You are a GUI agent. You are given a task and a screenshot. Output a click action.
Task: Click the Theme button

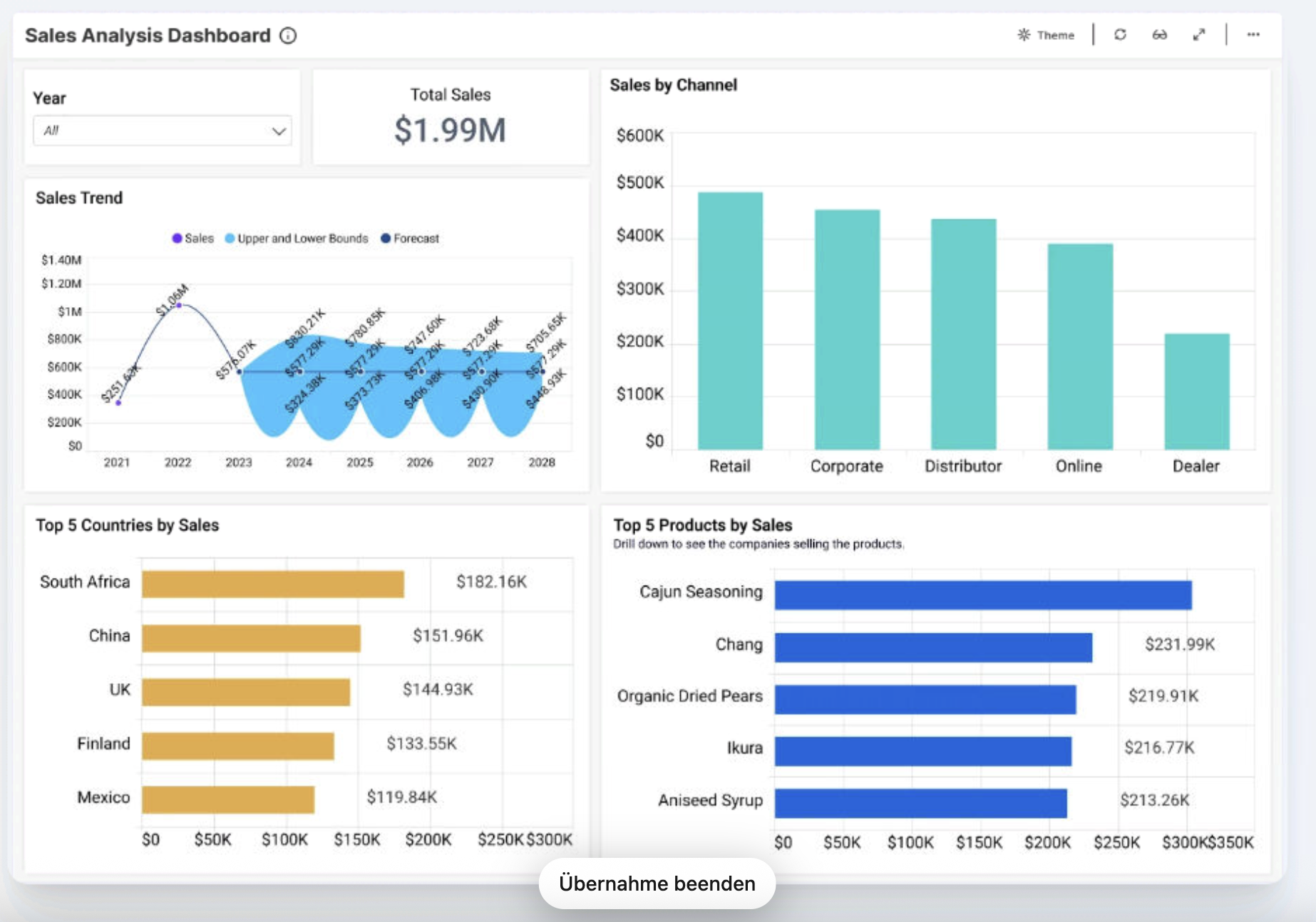point(1046,35)
